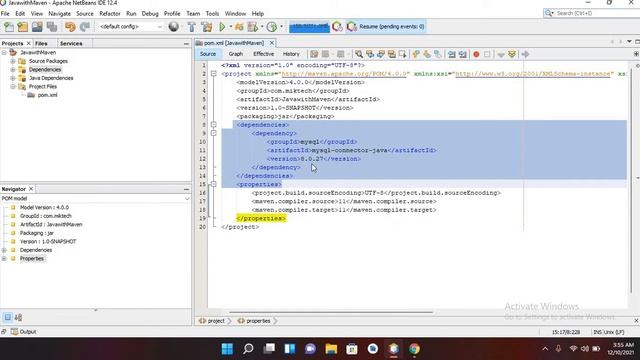
Task: Click the Save All toolbar icon
Action: [52, 27]
